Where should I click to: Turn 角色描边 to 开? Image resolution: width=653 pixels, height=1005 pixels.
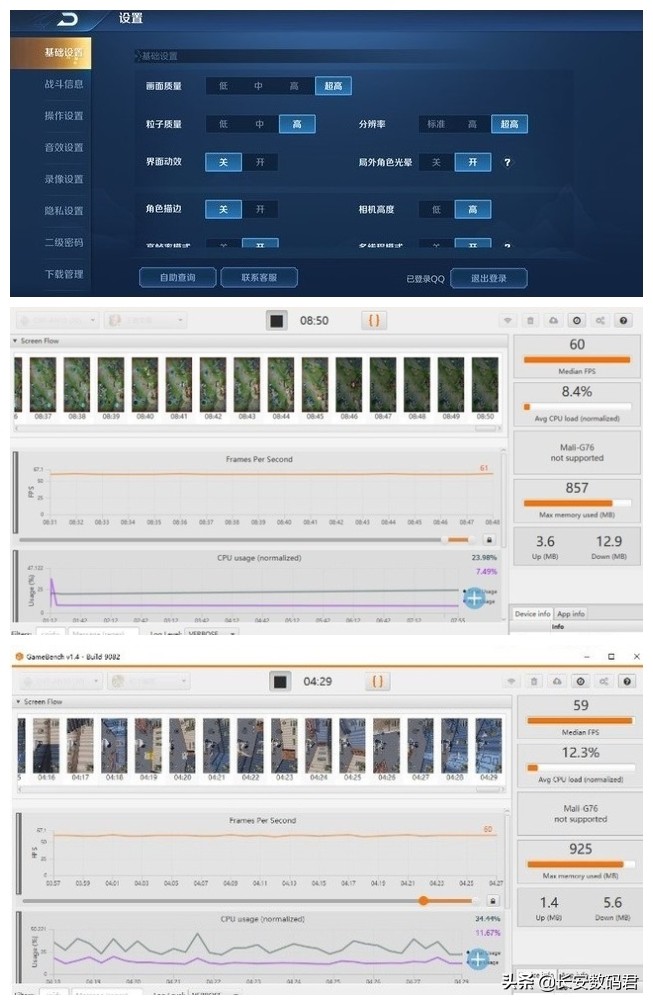click(x=260, y=209)
